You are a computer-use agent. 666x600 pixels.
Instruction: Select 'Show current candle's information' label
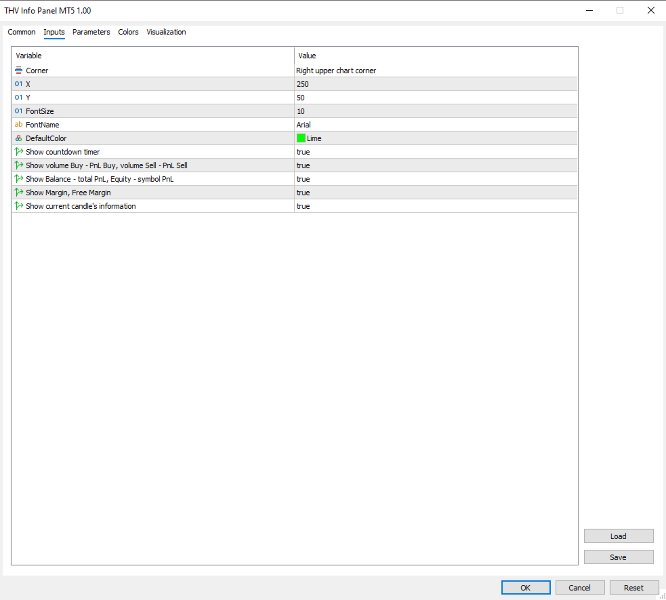tap(81, 206)
